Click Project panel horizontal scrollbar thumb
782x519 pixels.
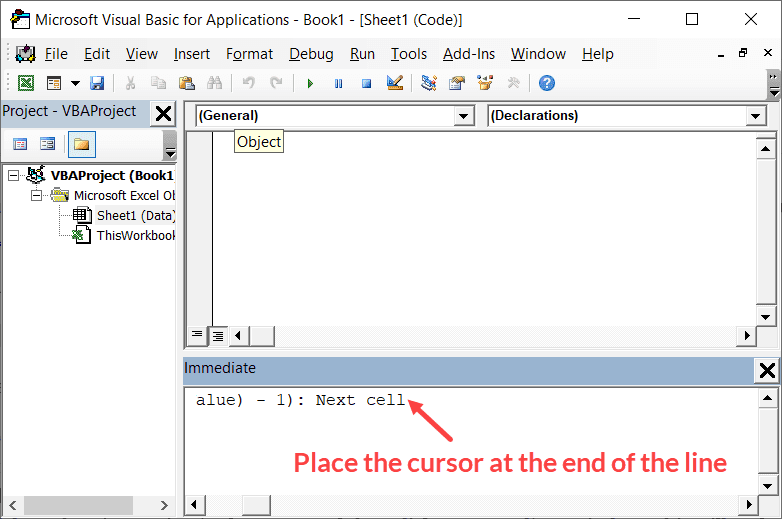(x=78, y=506)
